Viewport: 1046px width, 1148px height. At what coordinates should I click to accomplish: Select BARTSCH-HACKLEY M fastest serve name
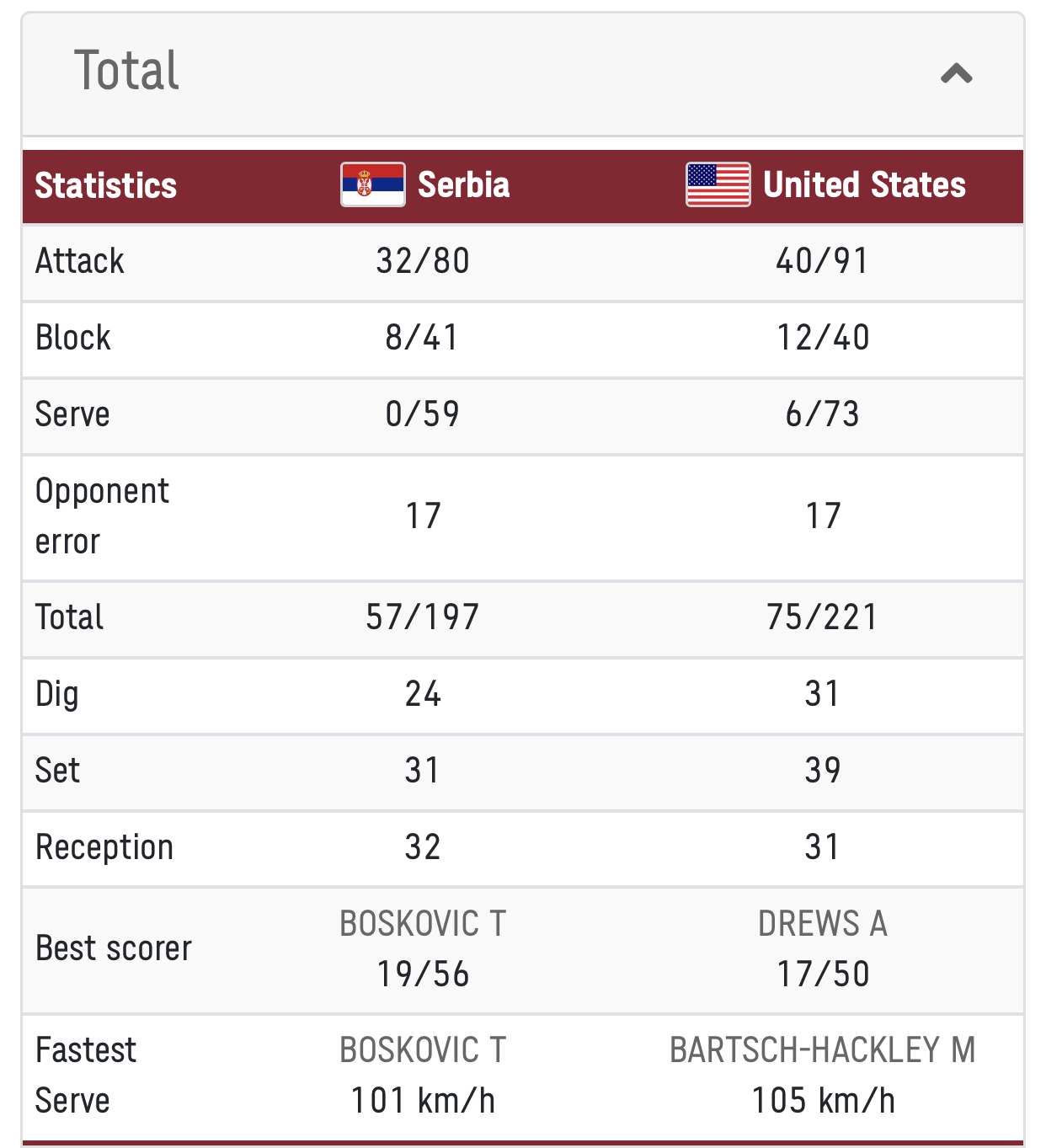coord(823,1050)
